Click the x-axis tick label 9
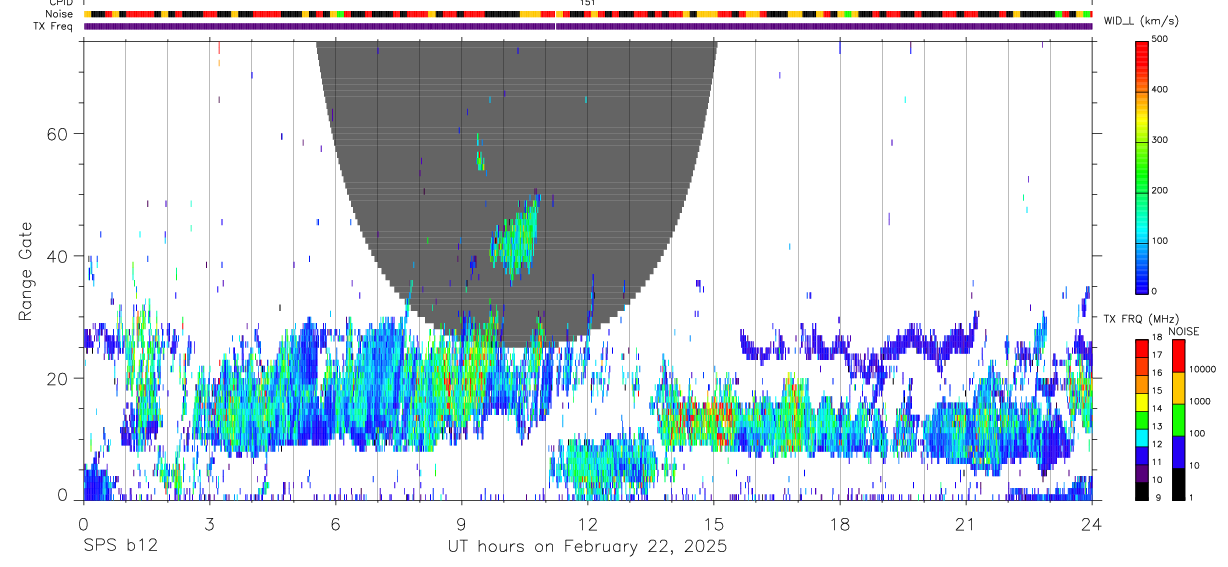 (x=461, y=524)
